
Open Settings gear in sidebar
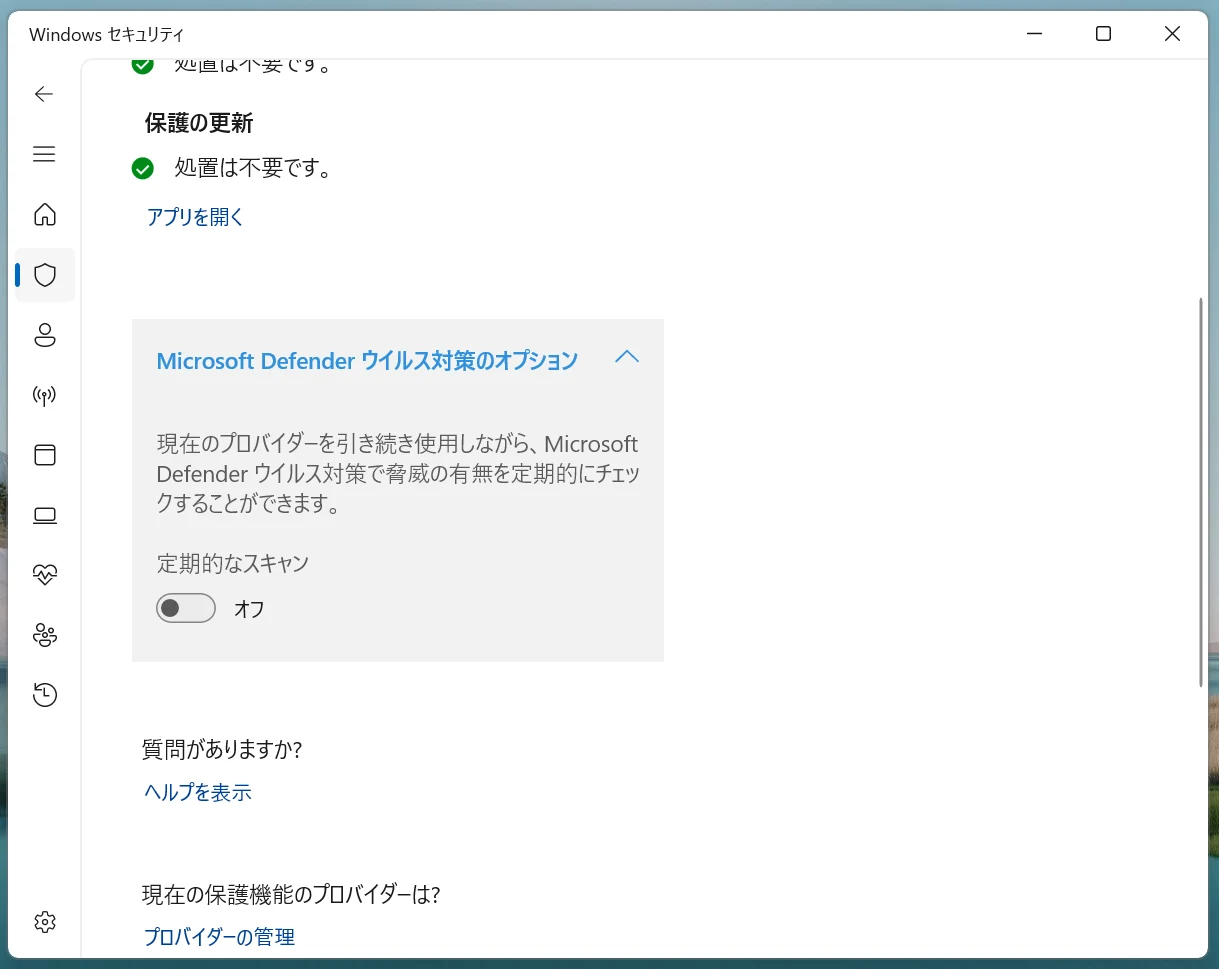pos(45,921)
